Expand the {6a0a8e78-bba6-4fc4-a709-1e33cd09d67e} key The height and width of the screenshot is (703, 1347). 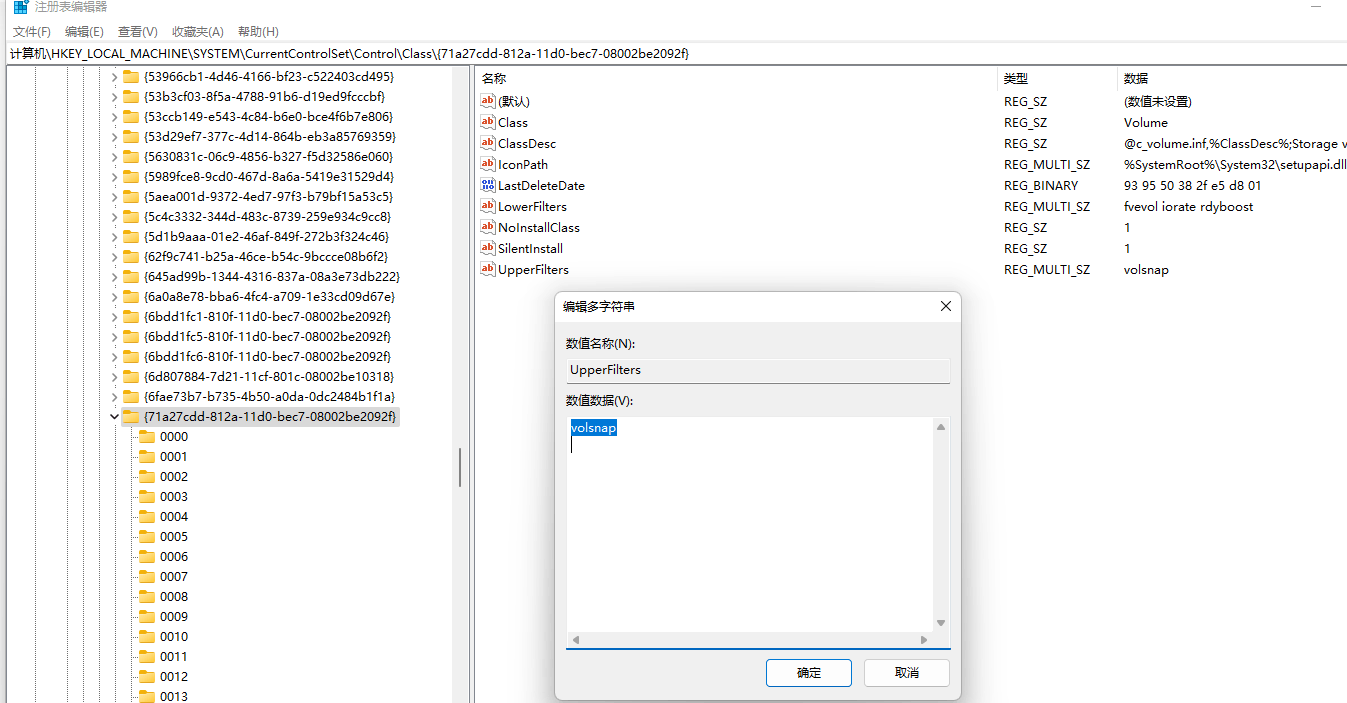pyautogui.click(x=114, y=297)
